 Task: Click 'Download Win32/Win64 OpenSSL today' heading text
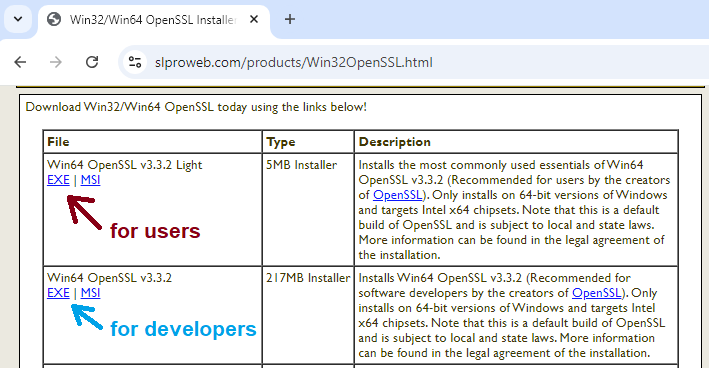point(196,107)
